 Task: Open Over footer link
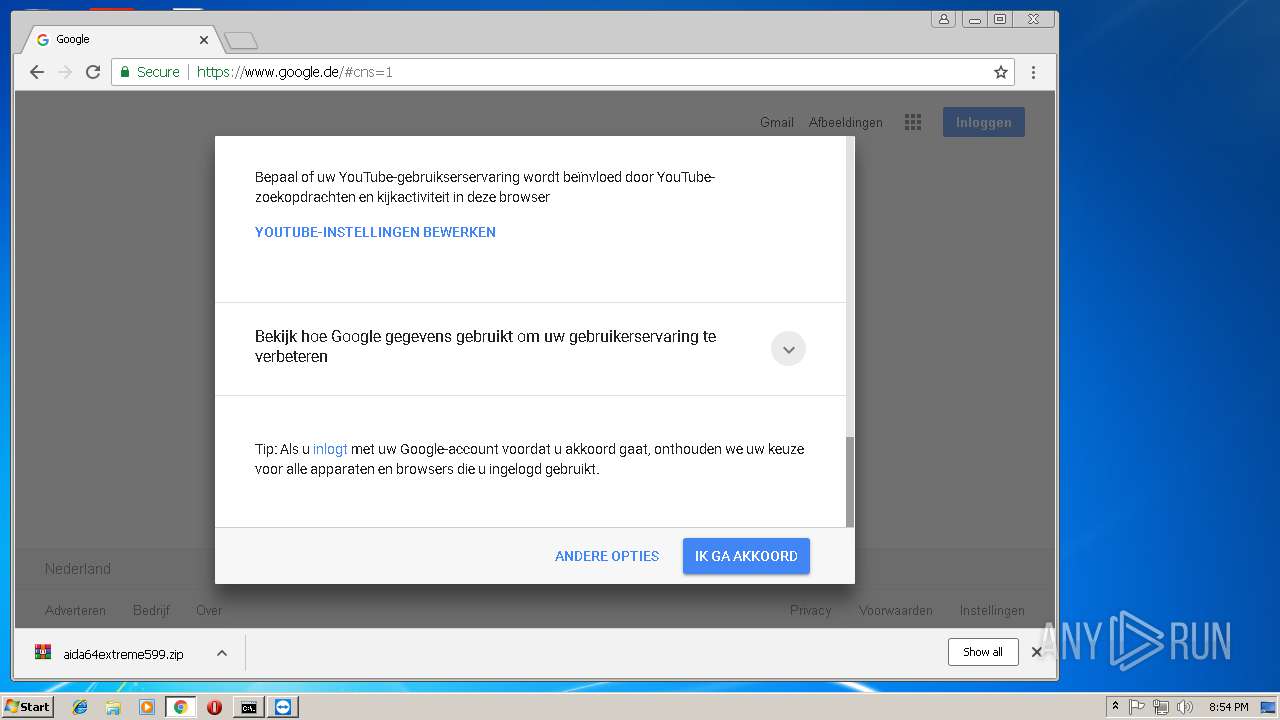tap(209, 610)
